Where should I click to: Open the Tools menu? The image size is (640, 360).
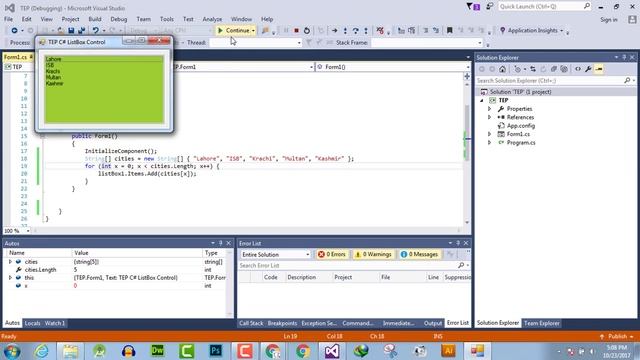(167, 19)
